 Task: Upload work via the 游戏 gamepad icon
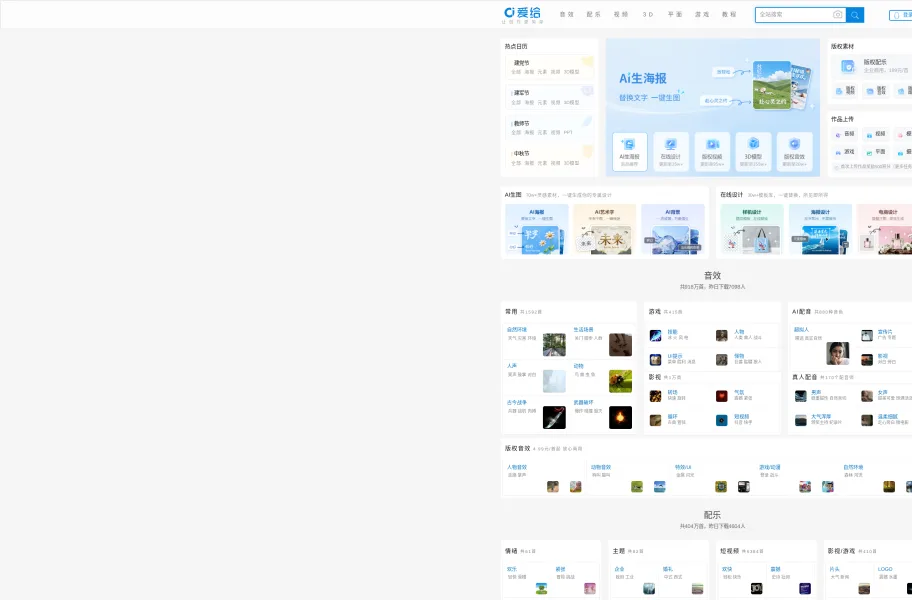click(x=838, y=152)
